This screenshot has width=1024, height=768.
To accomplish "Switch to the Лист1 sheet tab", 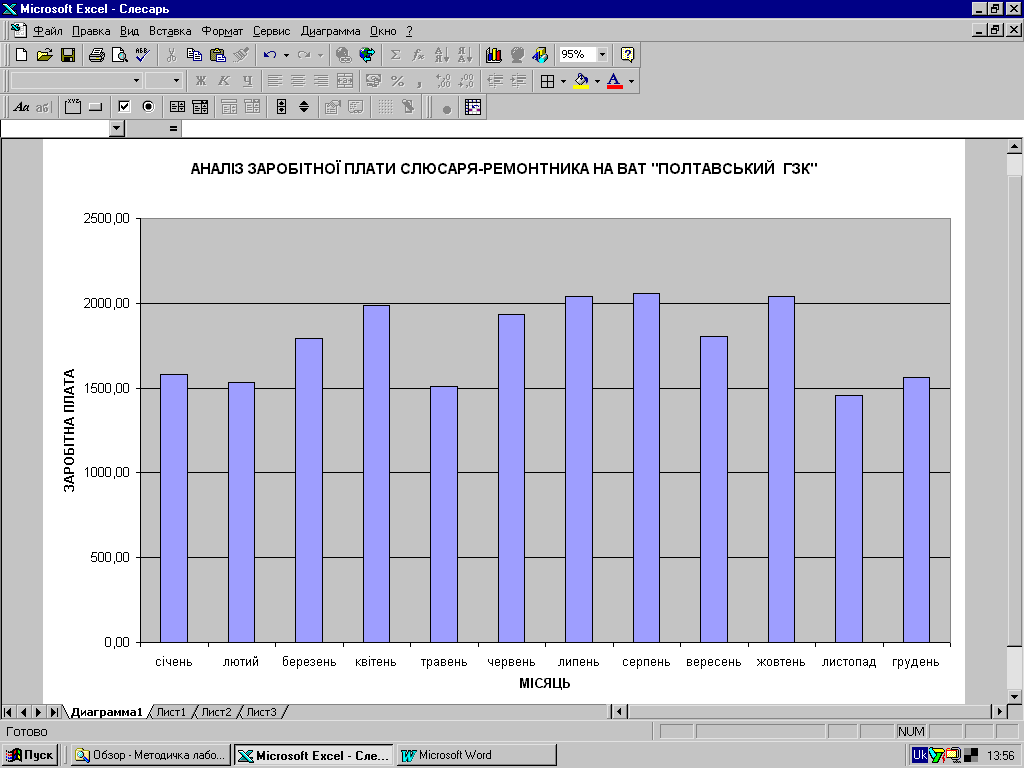I will pyautogui.click(x=171, y=712).
